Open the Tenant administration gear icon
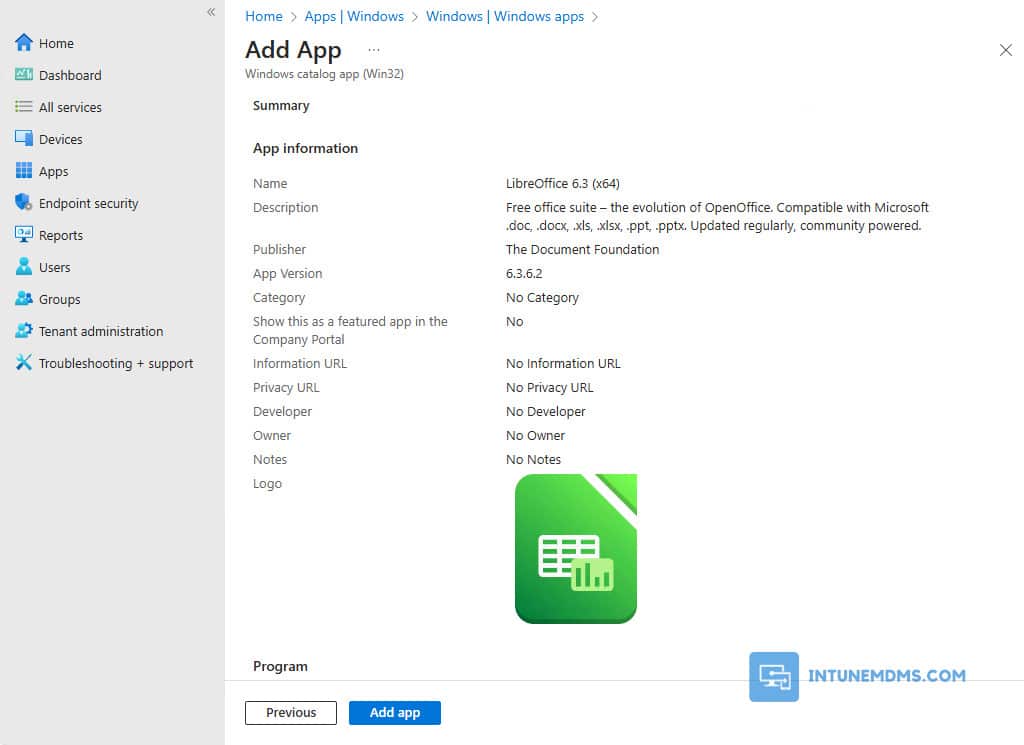This screenshot has height=745, width=1024. pos(24,330)
